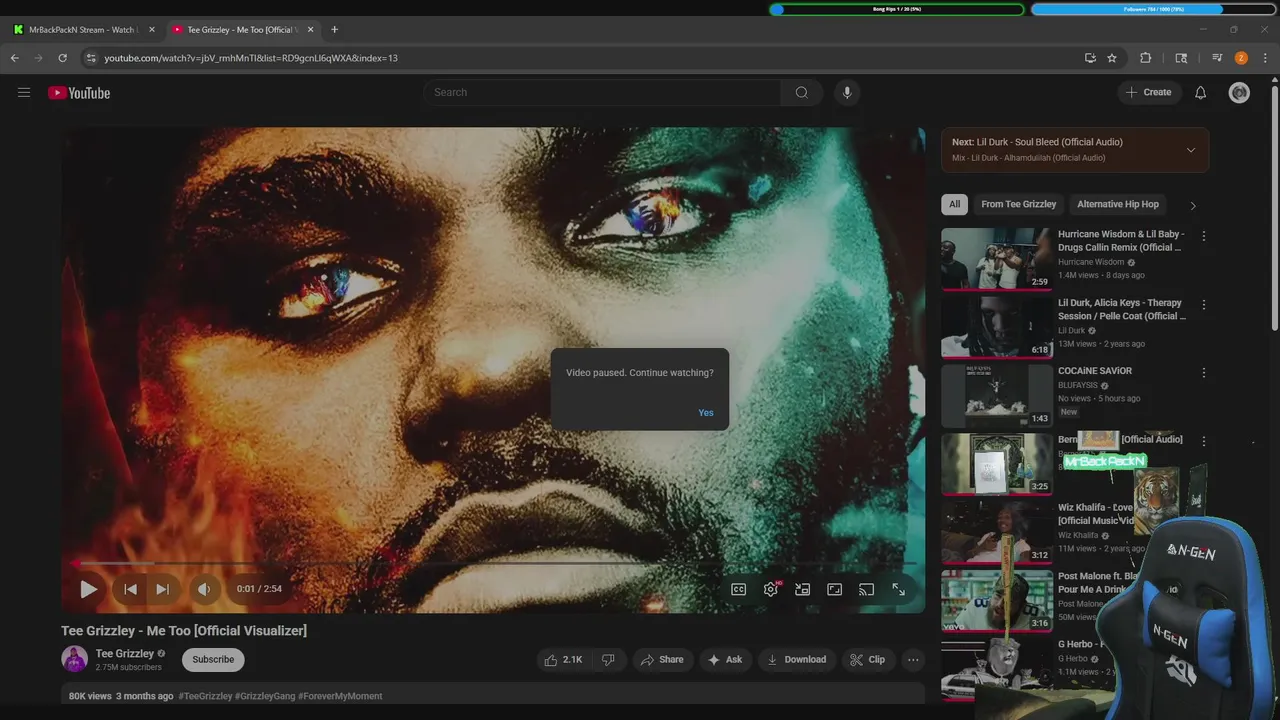Show more filter chips with the arrow
The image size is (1280, 720).
1192,205
